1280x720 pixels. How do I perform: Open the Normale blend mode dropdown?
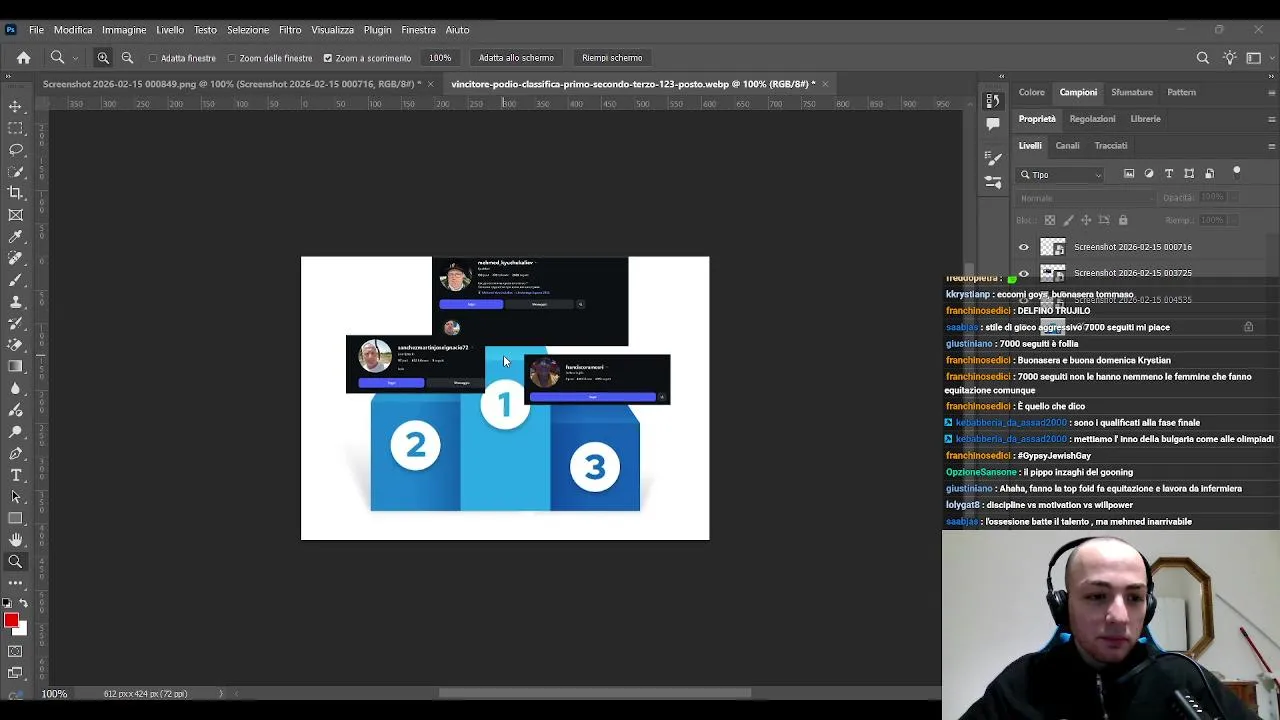(x=1086, y=198)
